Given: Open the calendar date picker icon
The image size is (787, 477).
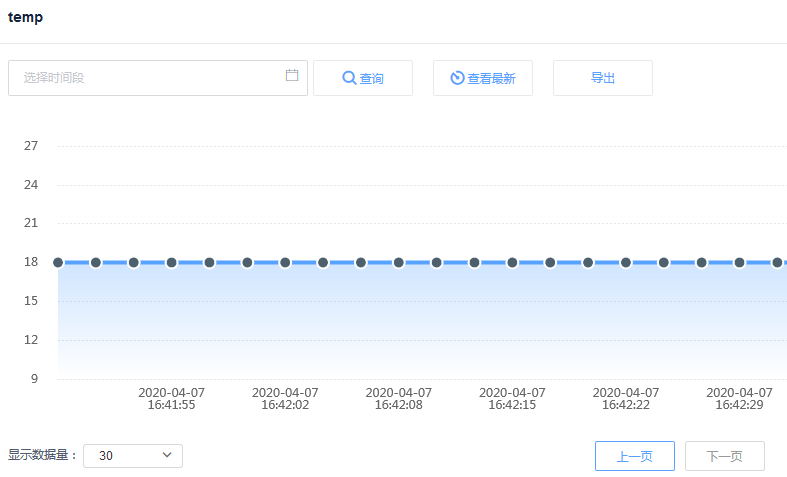Looking at the screenshot, I should [x=292, y=76].
